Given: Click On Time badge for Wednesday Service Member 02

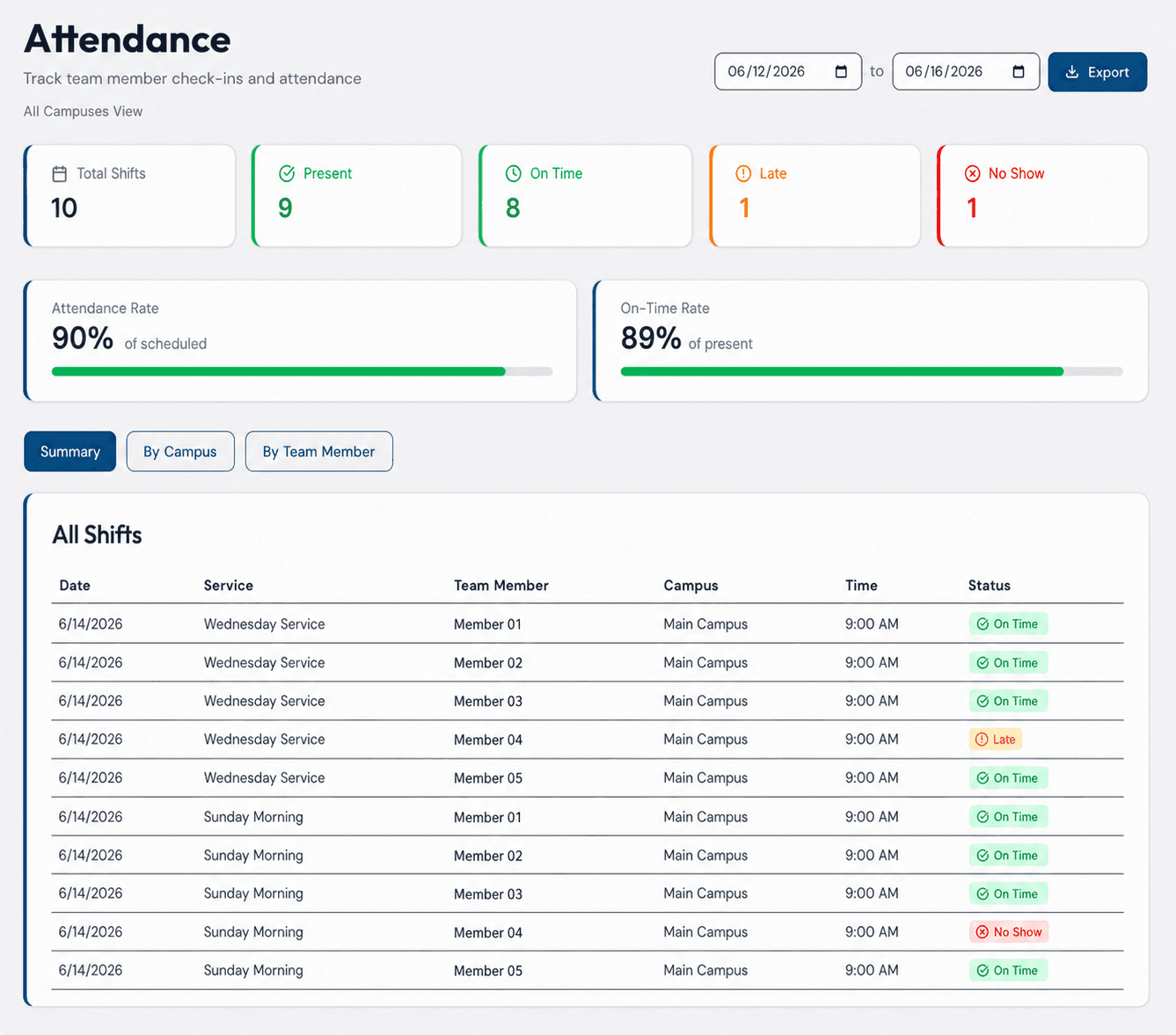Looking at the screenshot, I should (x=1008, y=663).
